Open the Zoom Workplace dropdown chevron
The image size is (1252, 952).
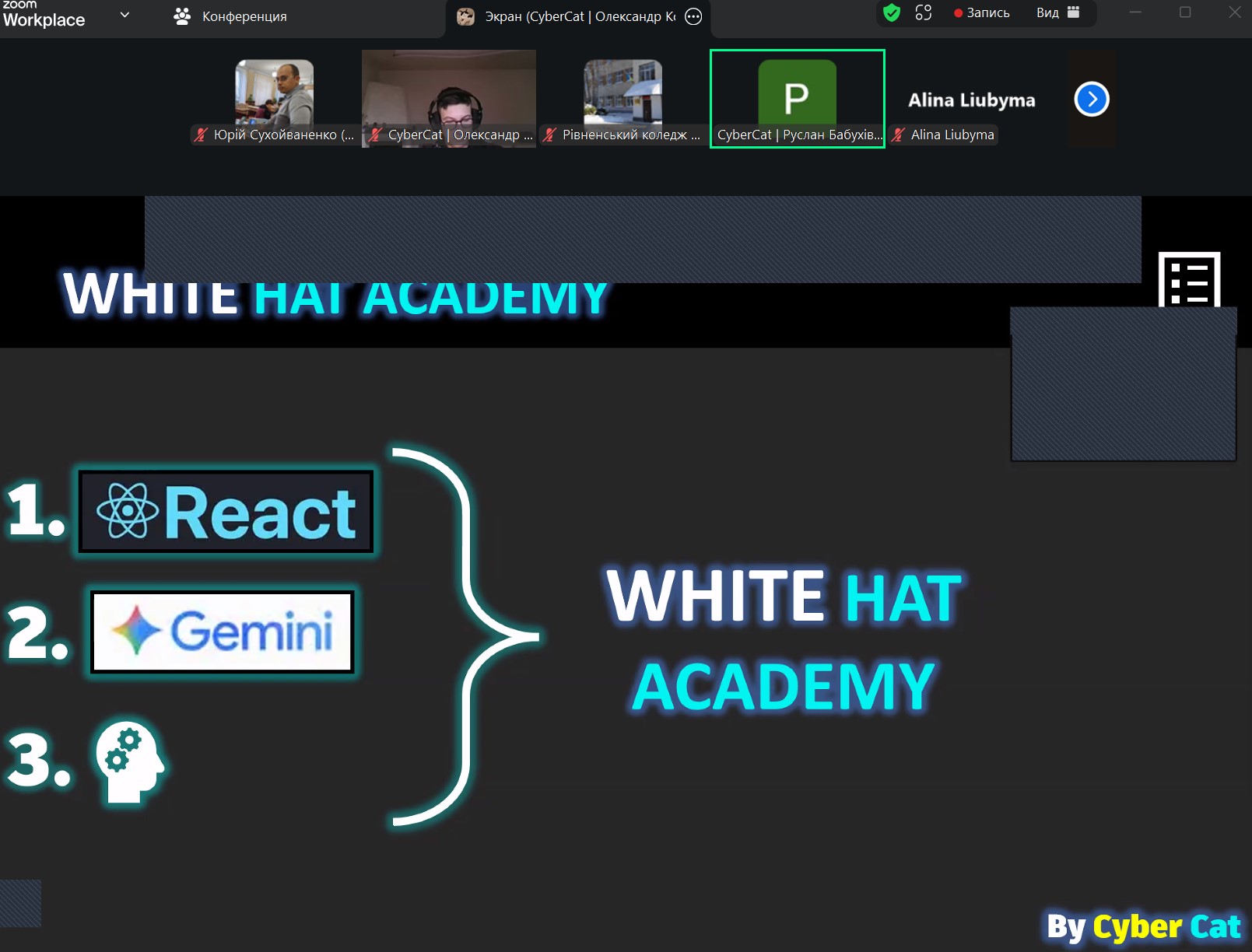(x=124, y=15)
